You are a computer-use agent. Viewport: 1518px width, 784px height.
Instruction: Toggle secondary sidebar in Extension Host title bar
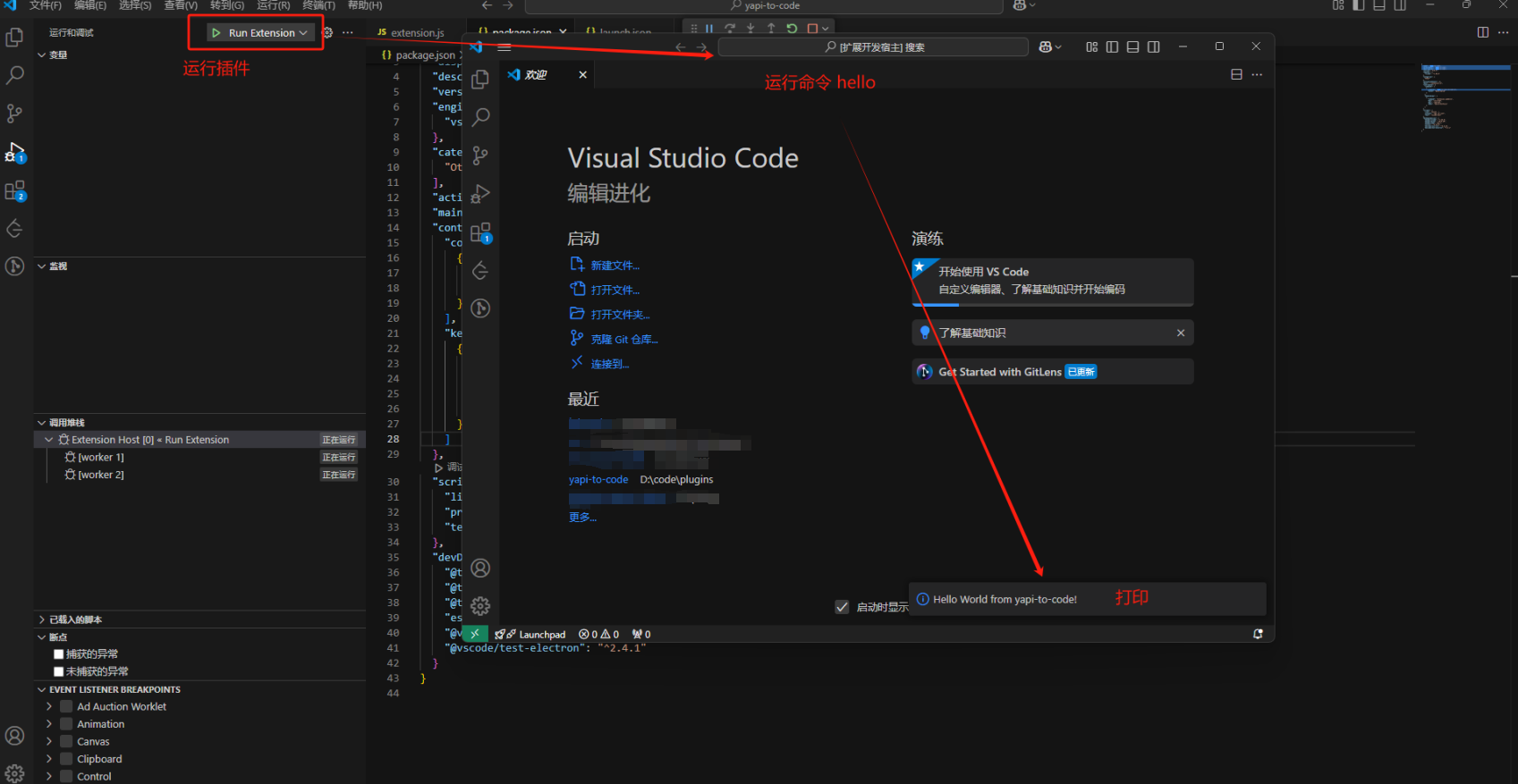click(x=1154, y=47)
